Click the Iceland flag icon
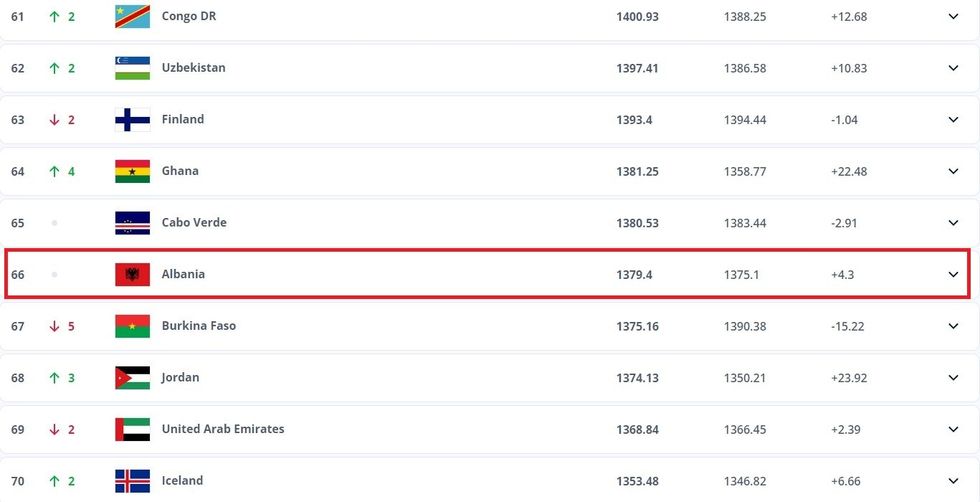980x502 pixels. click(x=132, y=481)
